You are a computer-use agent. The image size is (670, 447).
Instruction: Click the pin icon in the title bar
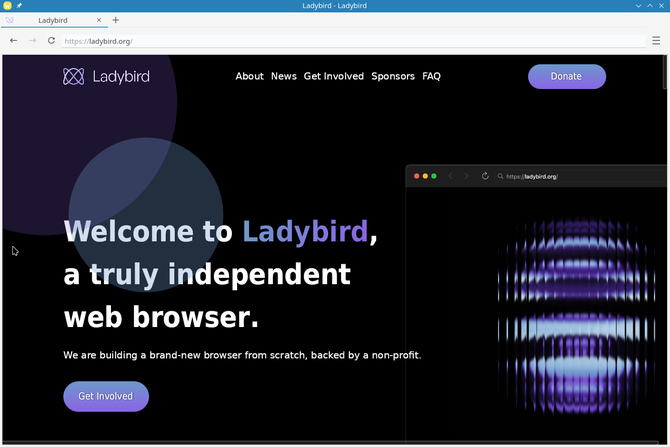pos(19,6)
